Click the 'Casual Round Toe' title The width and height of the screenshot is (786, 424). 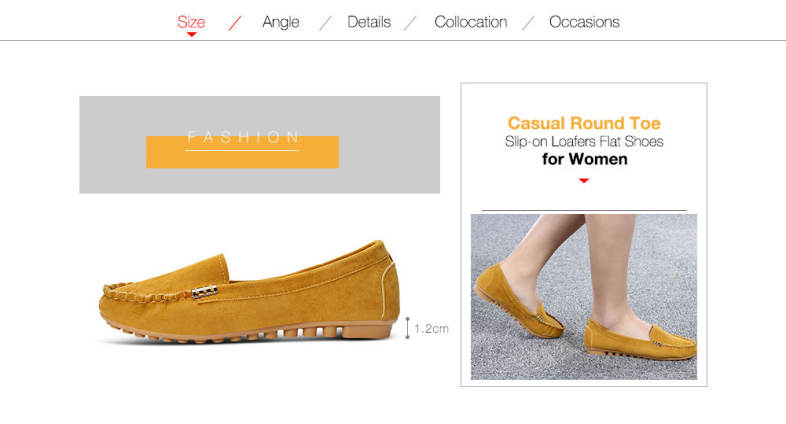click(584, 123)
